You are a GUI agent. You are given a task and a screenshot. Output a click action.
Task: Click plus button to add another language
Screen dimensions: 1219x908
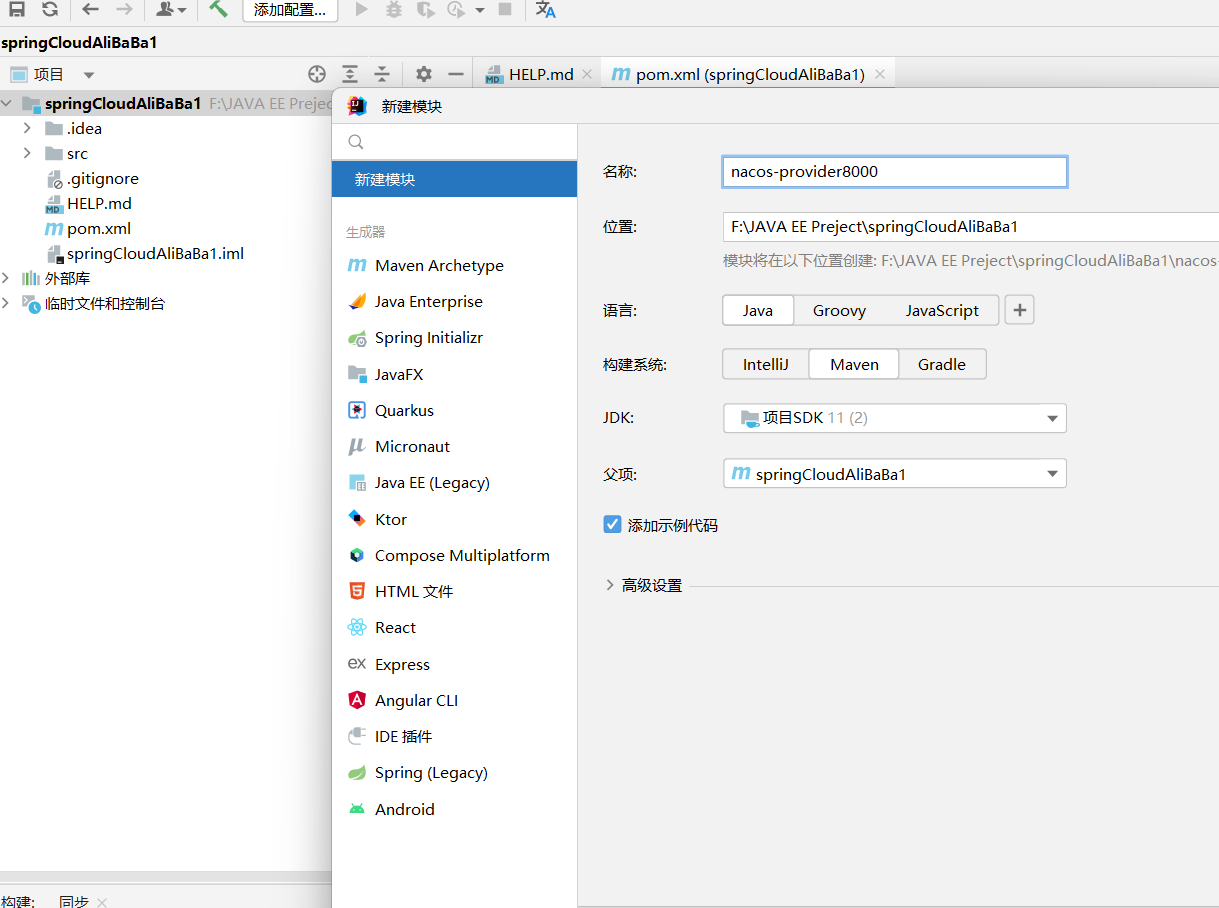point(1019,310)
